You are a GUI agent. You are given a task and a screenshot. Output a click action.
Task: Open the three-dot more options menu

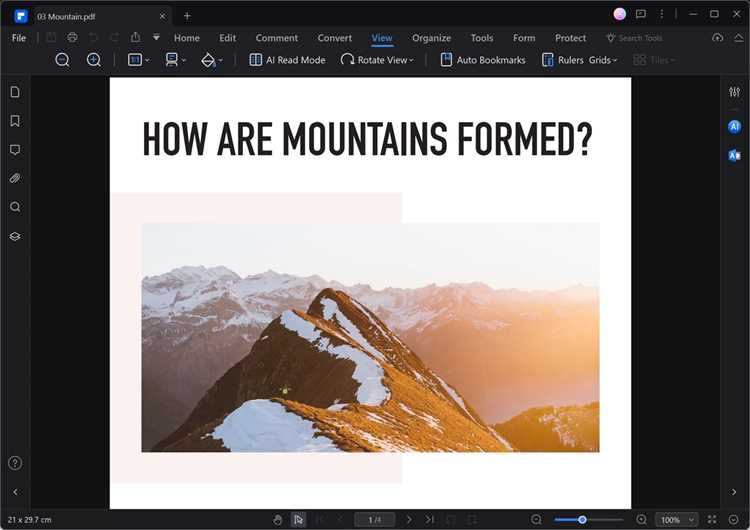click(662, 14)
